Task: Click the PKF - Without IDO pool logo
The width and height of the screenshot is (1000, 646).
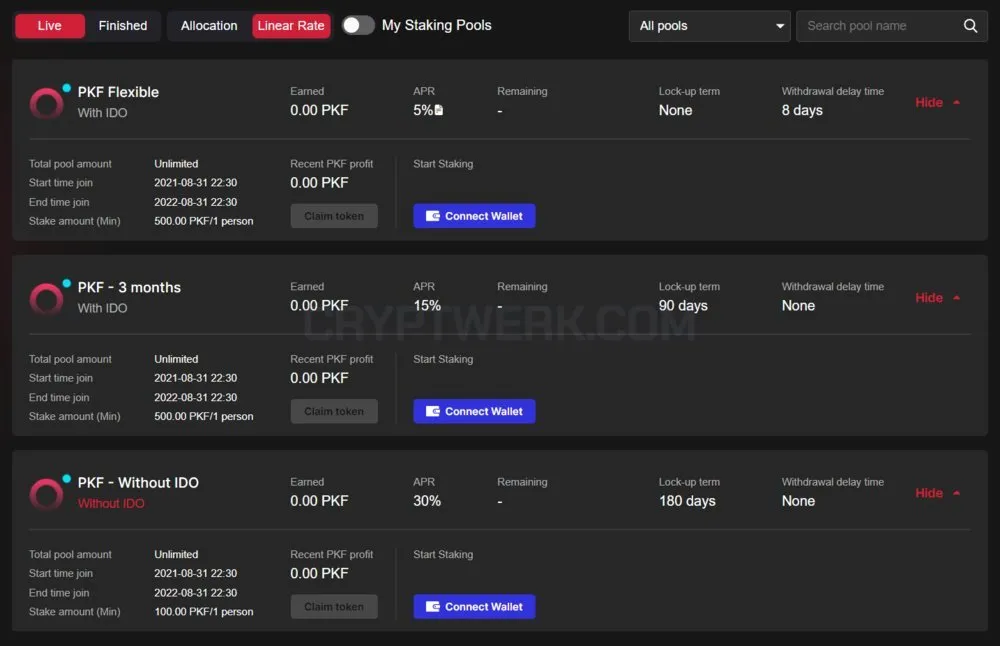Action: 46,494
